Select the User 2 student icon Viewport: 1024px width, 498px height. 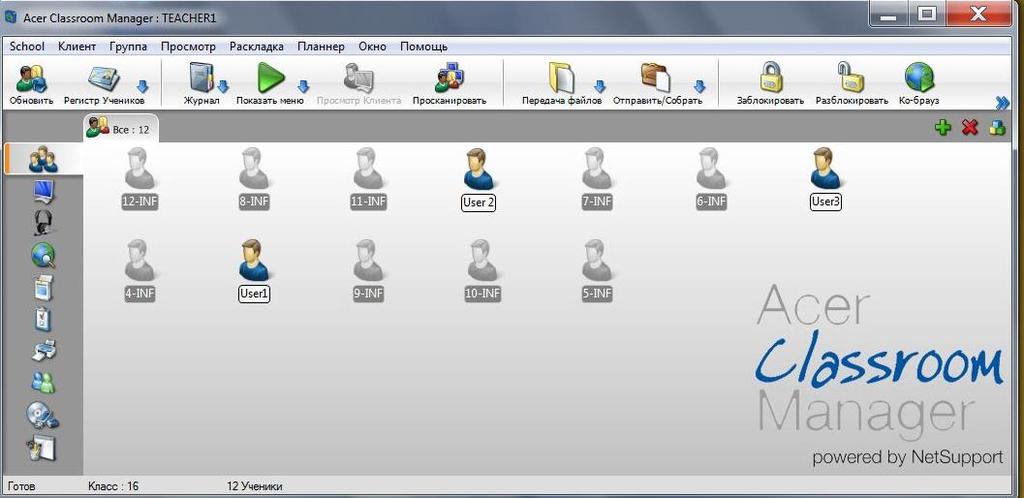(x=479, y=168)
